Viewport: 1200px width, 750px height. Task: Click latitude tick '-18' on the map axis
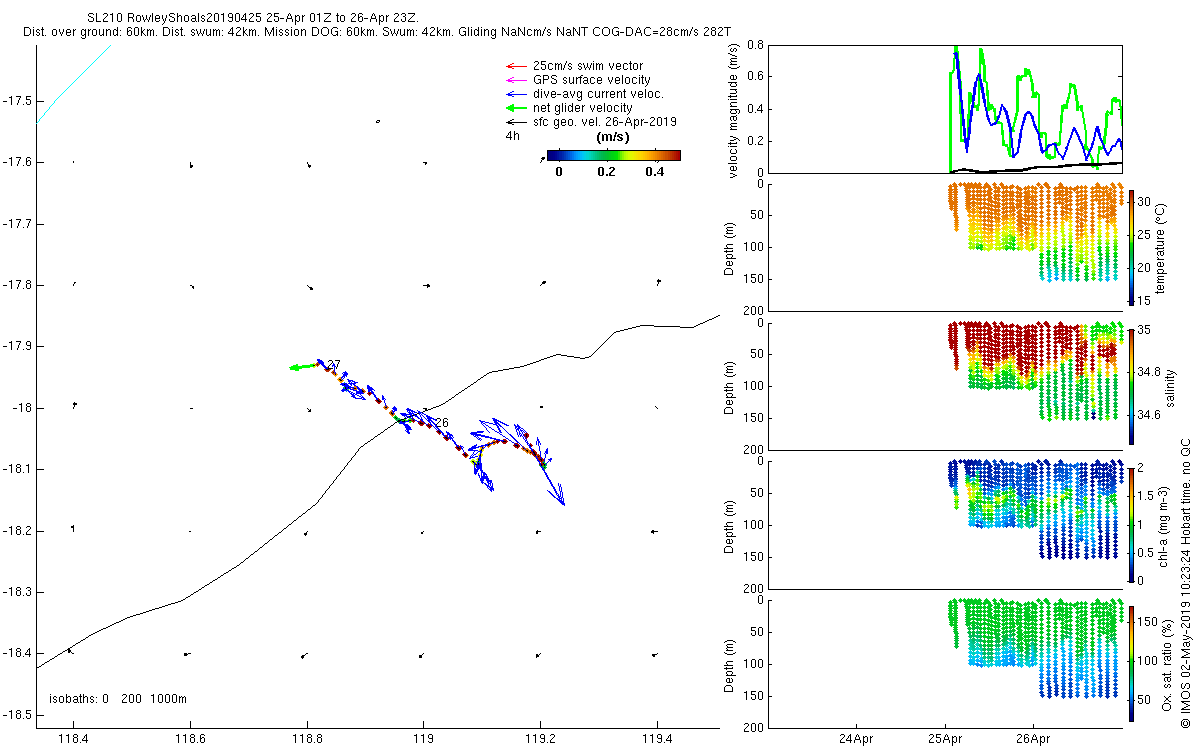23,408
